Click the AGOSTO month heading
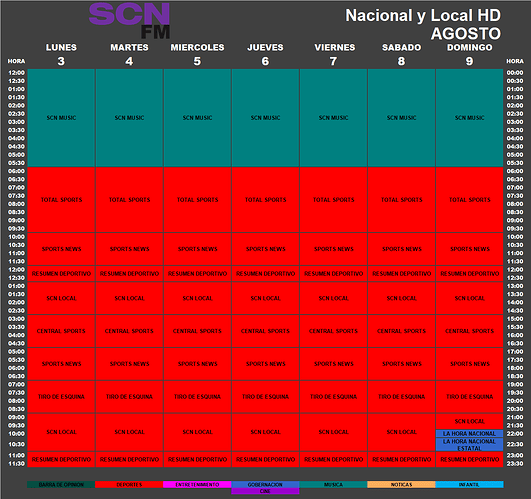This screenshot has height=499, width=531. (x=466, y=34)
